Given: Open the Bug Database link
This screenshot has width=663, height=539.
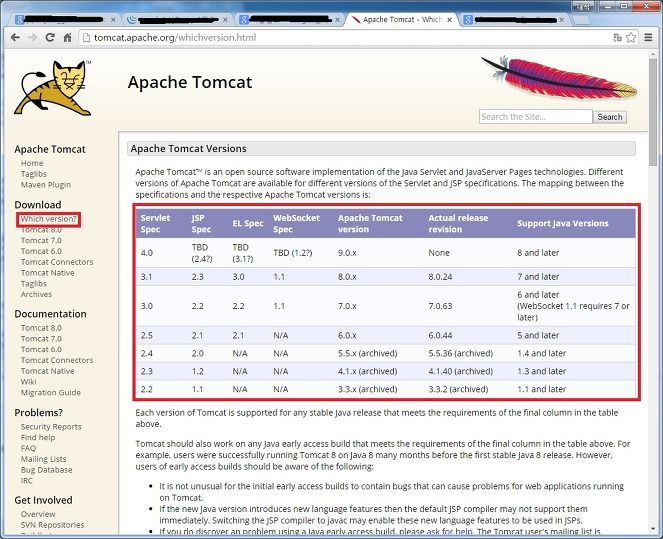Looking at the screenshot, I should (x=47, y=470).
